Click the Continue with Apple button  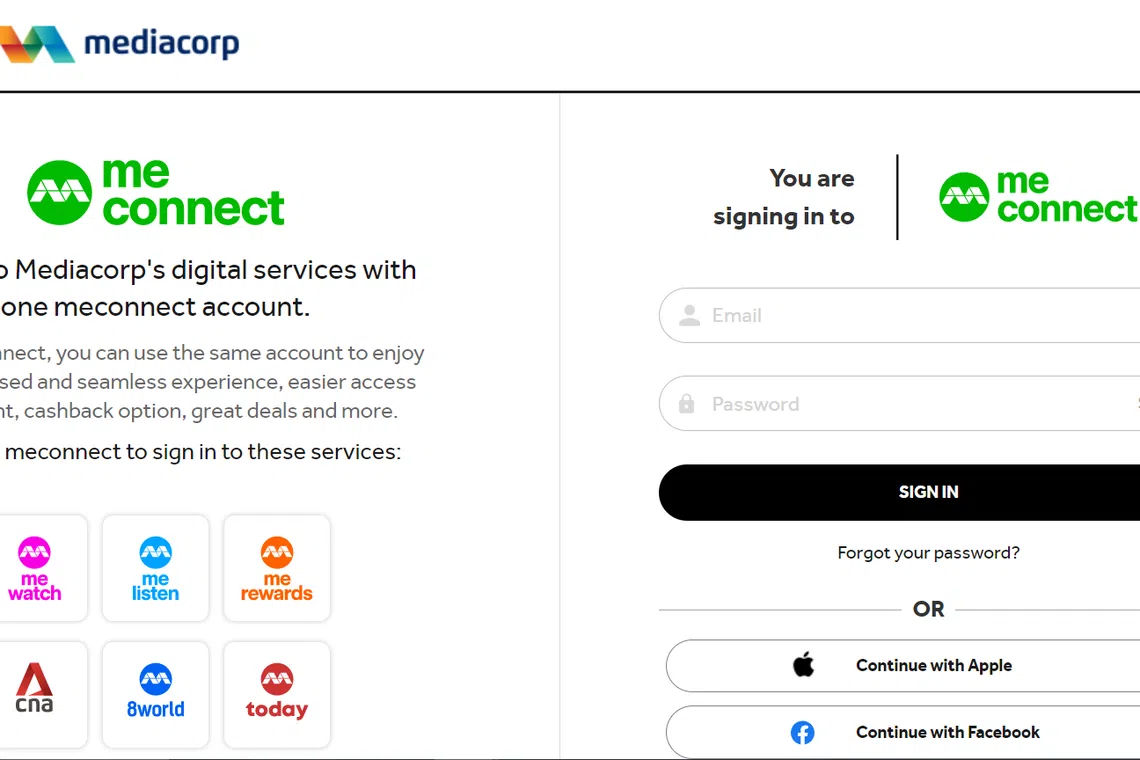point(933,666)
